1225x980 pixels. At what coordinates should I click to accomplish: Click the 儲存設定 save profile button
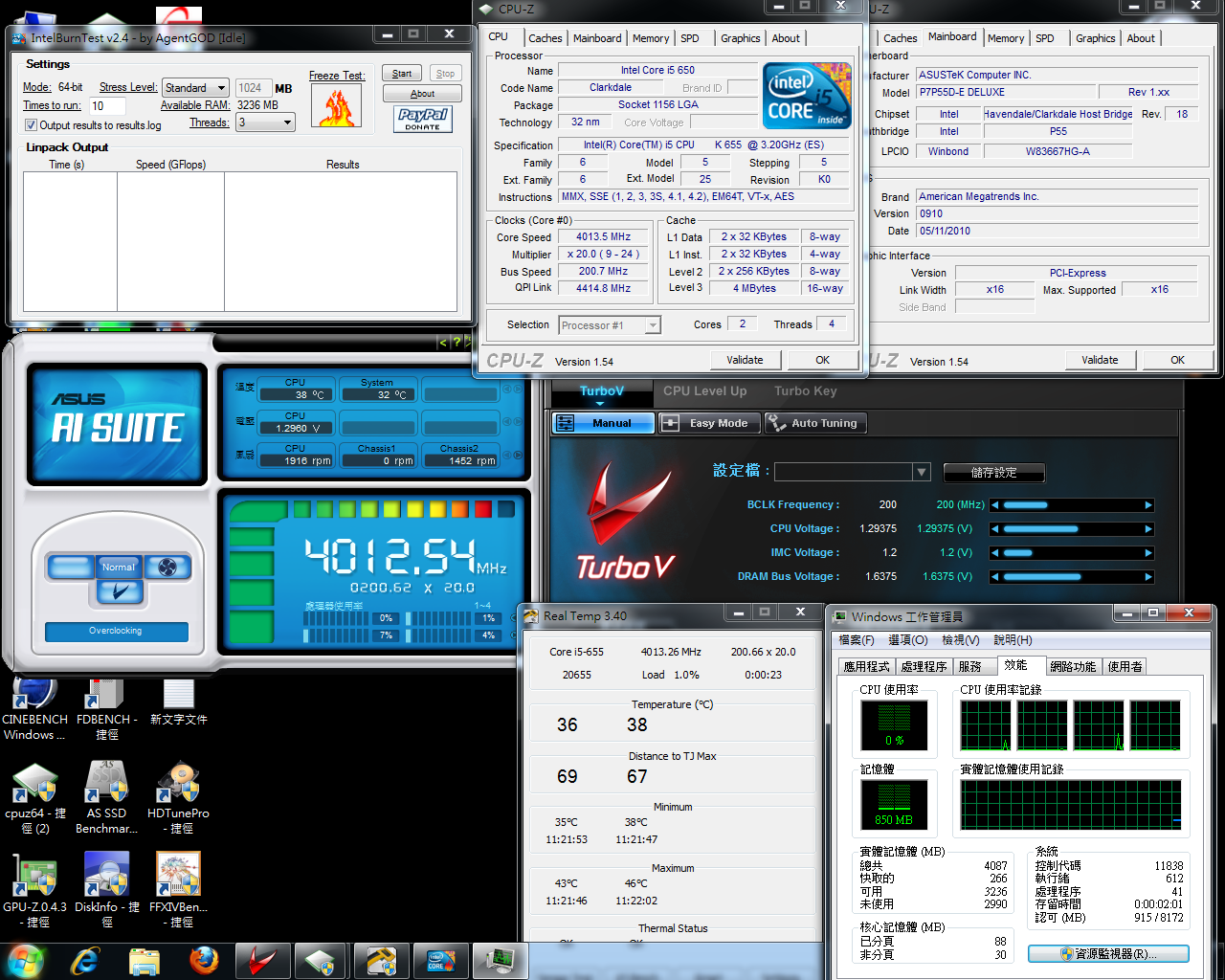[994, 473]
